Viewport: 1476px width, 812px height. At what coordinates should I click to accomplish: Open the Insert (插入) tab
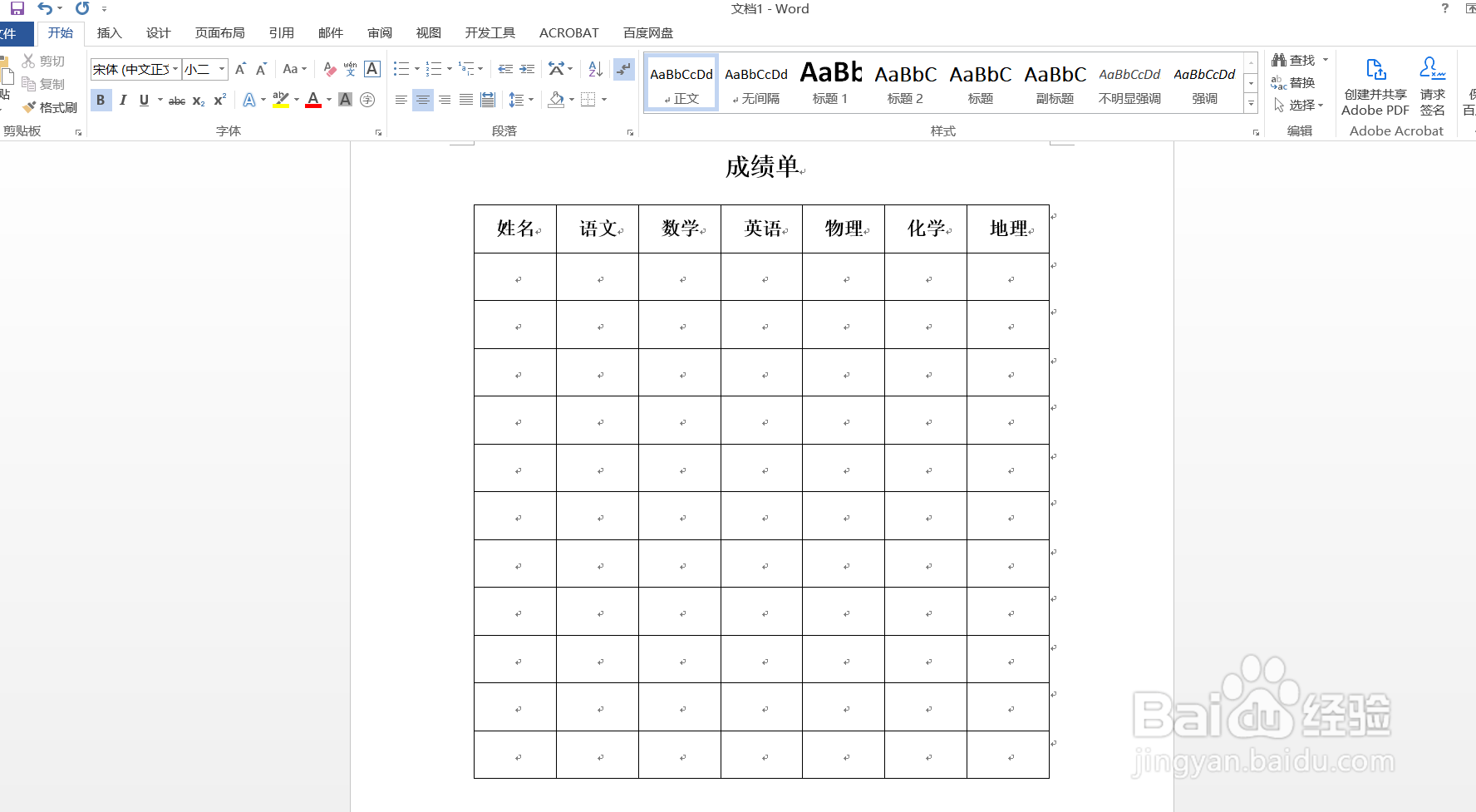(x=109, y=33)
